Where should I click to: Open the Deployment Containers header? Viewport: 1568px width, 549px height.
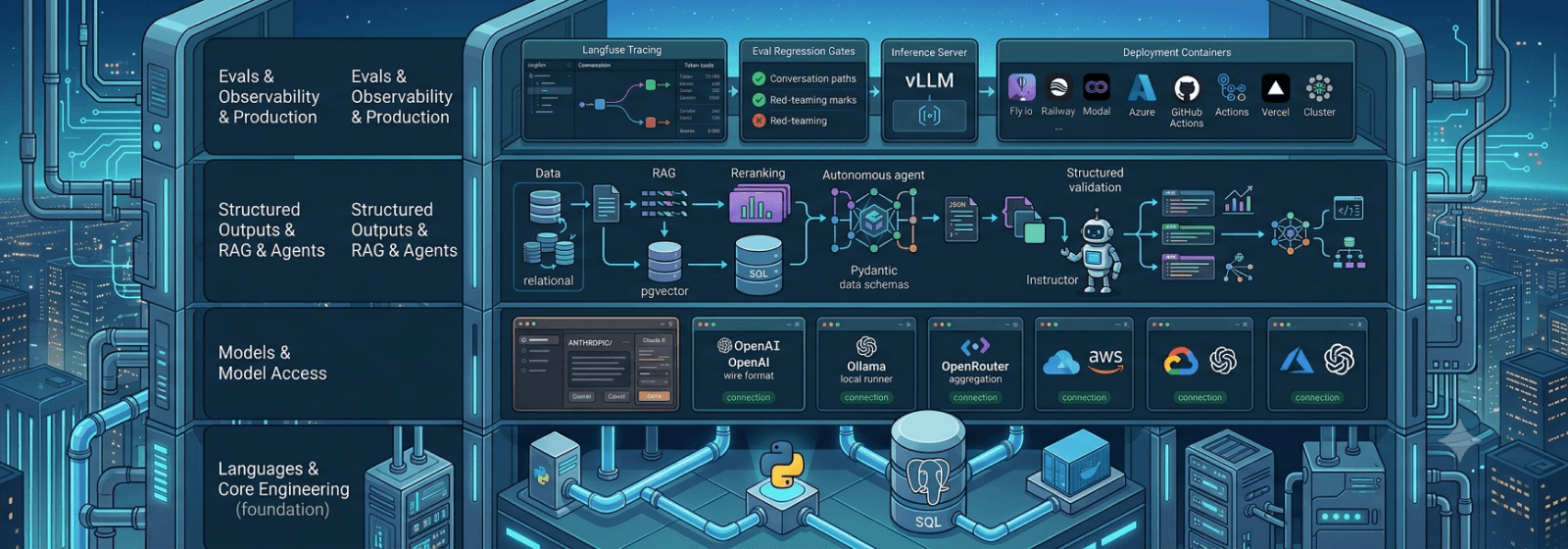pyautogui.click(x=1177, y=52)
